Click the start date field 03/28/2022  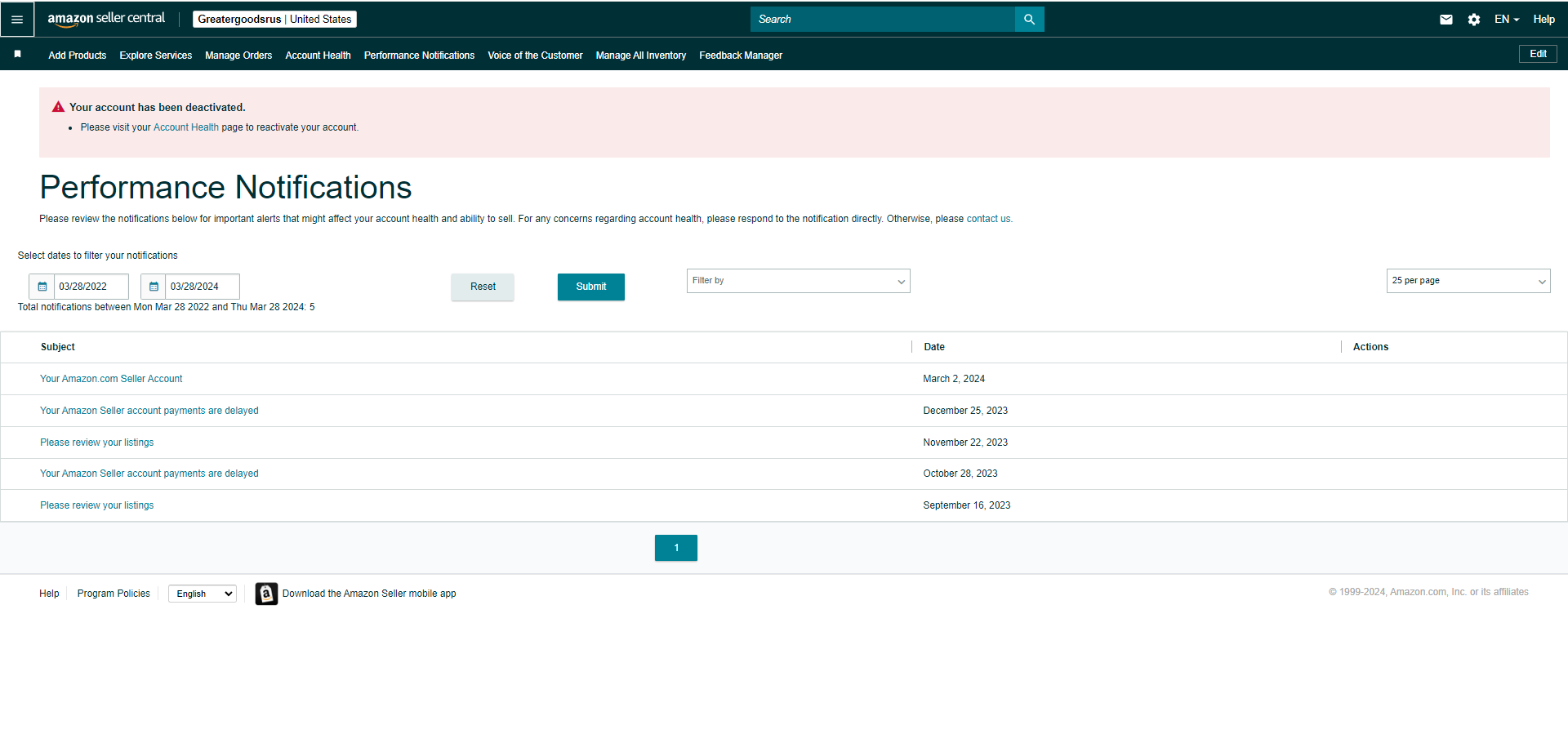[91, 287]
